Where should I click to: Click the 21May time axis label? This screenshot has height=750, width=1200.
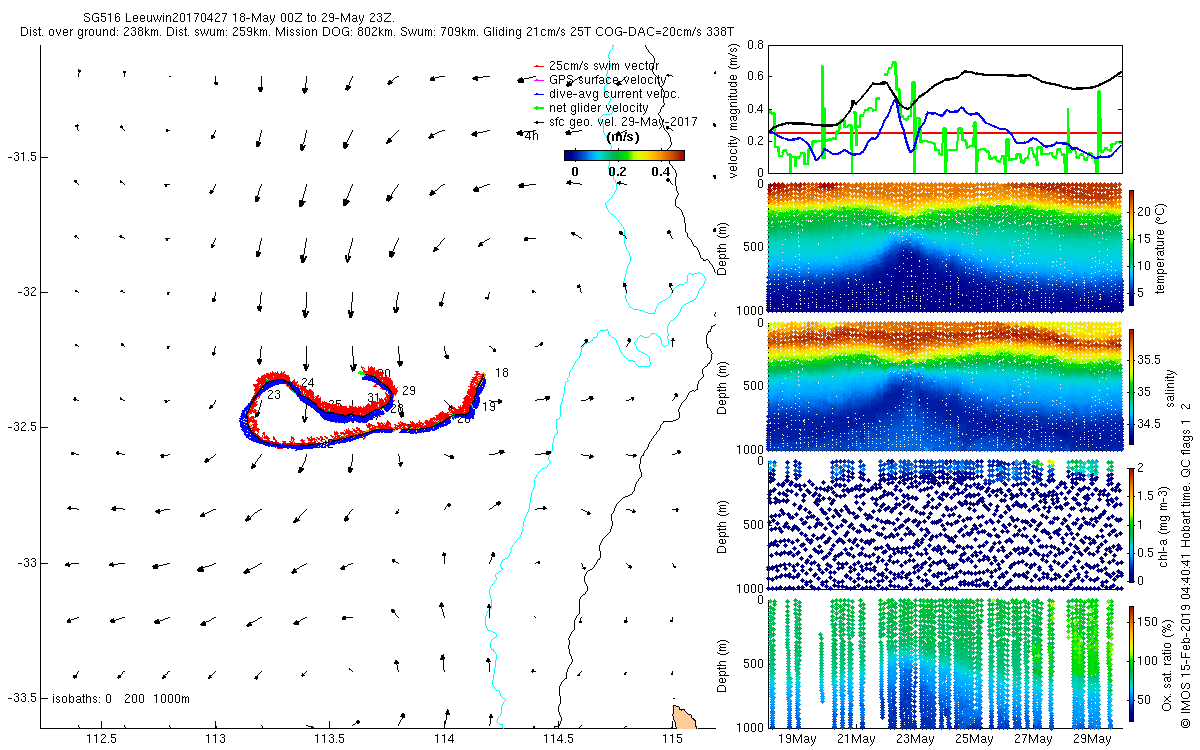(x=856, y=739)
